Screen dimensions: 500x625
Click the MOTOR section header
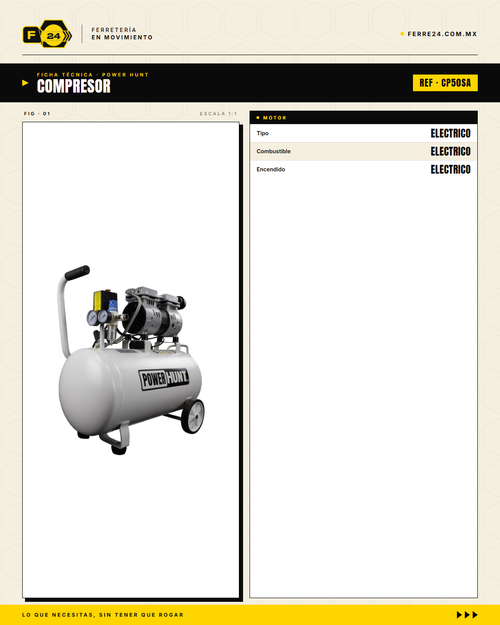363,118
